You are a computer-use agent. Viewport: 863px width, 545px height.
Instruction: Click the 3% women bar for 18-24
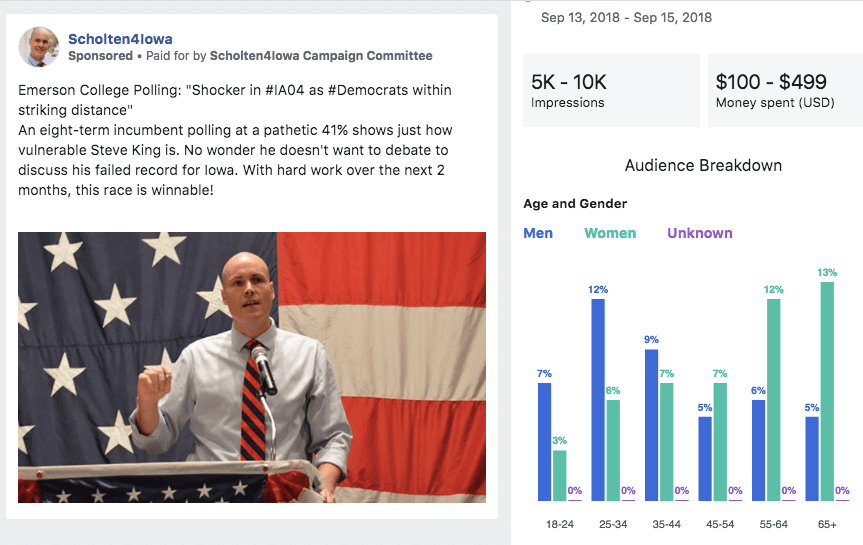tap(559, 475)
